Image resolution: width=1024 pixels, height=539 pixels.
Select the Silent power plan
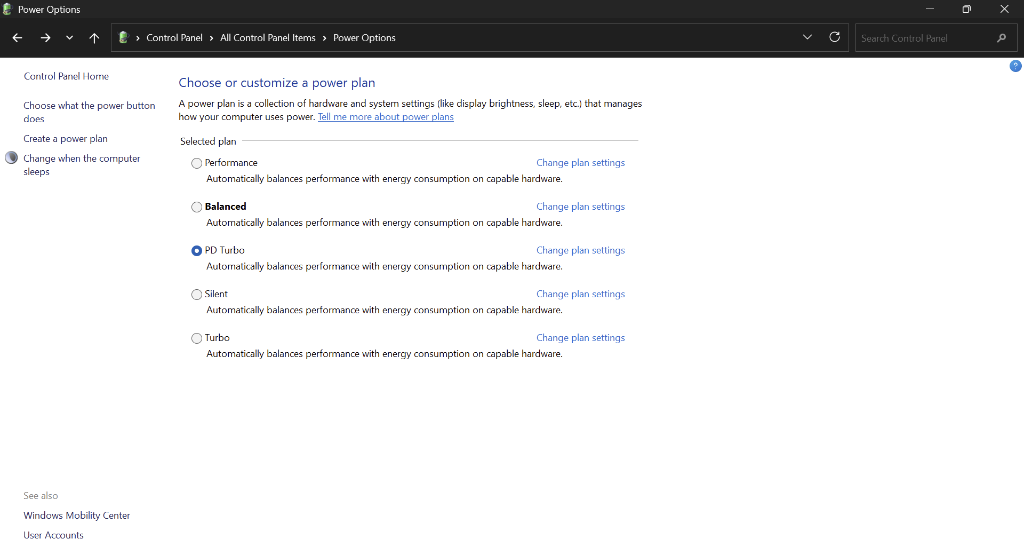pos(197,295)
